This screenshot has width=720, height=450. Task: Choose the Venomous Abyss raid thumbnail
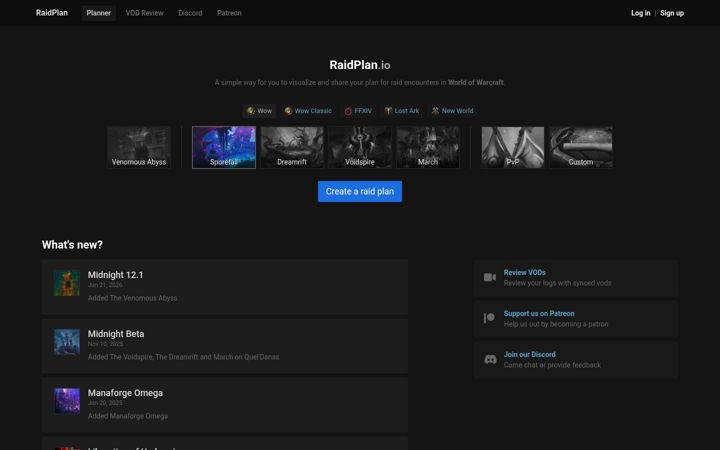pos(139,147)
